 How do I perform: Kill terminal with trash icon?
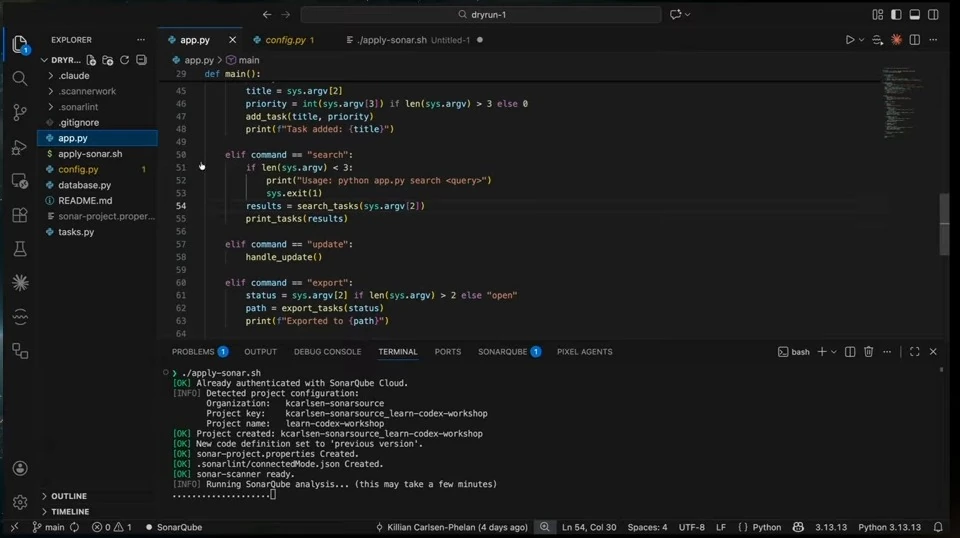(x=868, y=352)
